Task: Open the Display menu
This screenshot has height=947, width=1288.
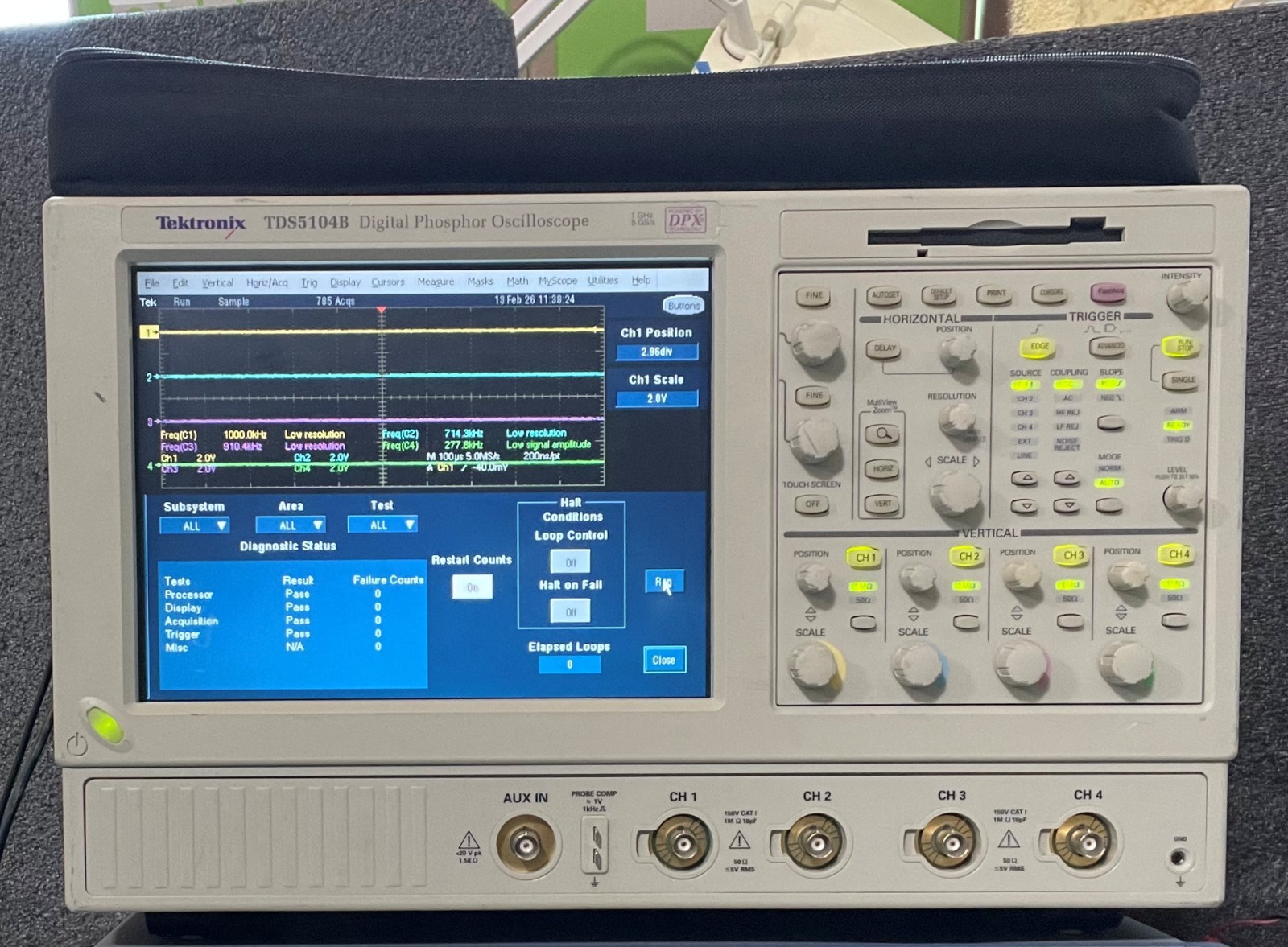Action: (x=345, y=282)
